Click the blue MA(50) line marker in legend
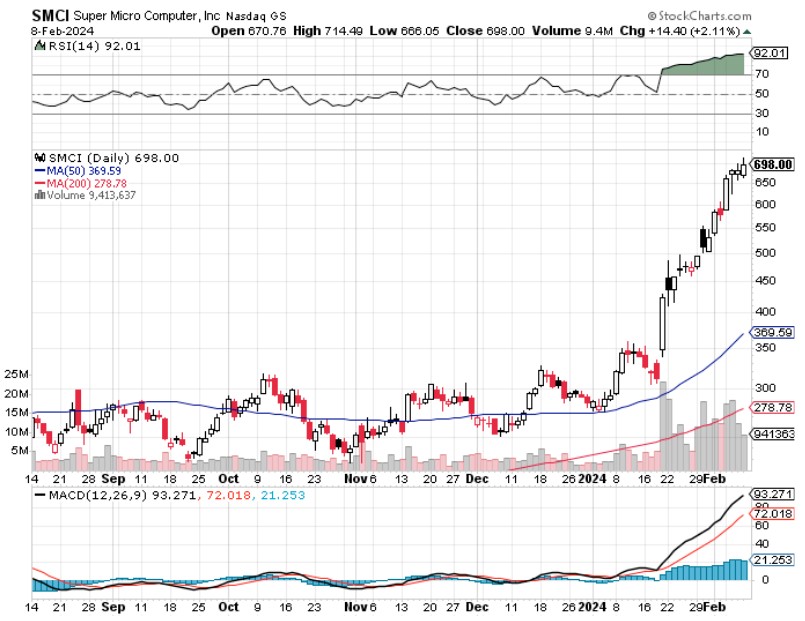Screen dimensions: 805x621 (40, 171)
